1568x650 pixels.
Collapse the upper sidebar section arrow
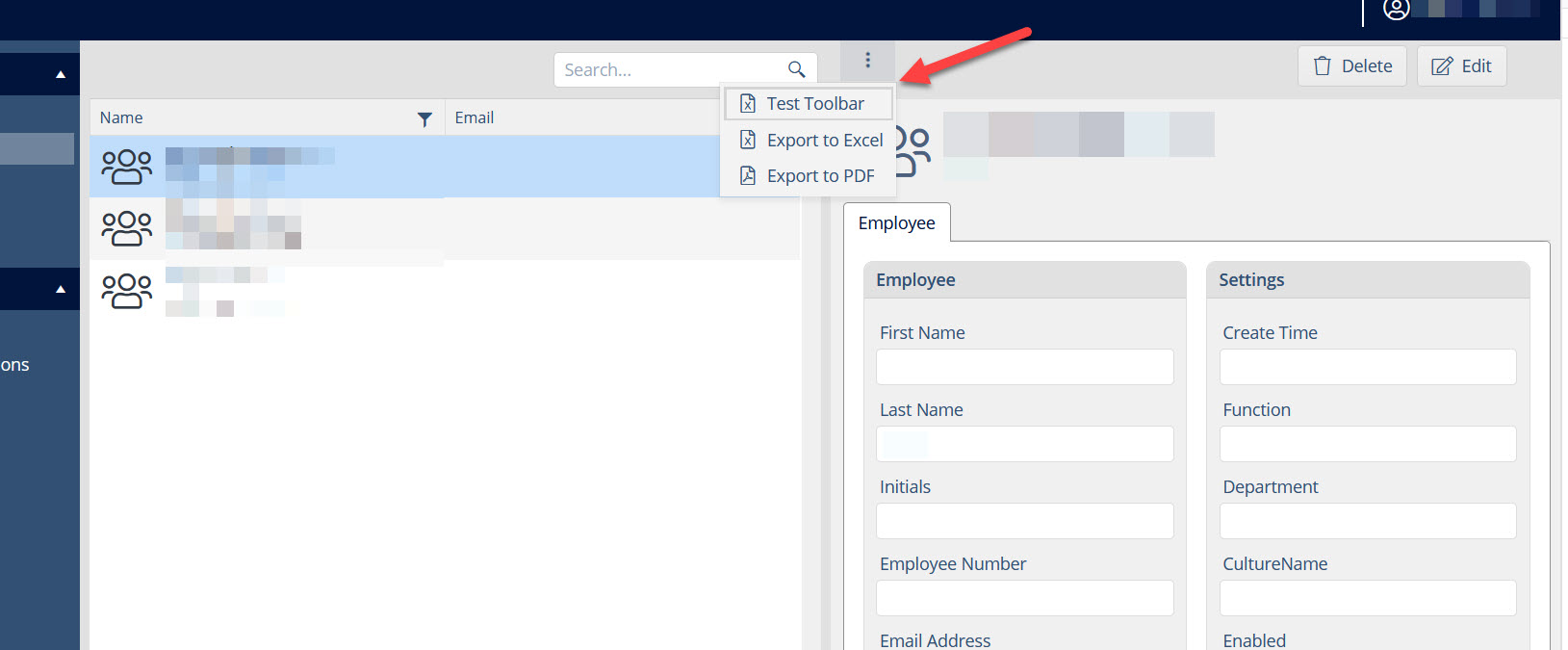61,74
